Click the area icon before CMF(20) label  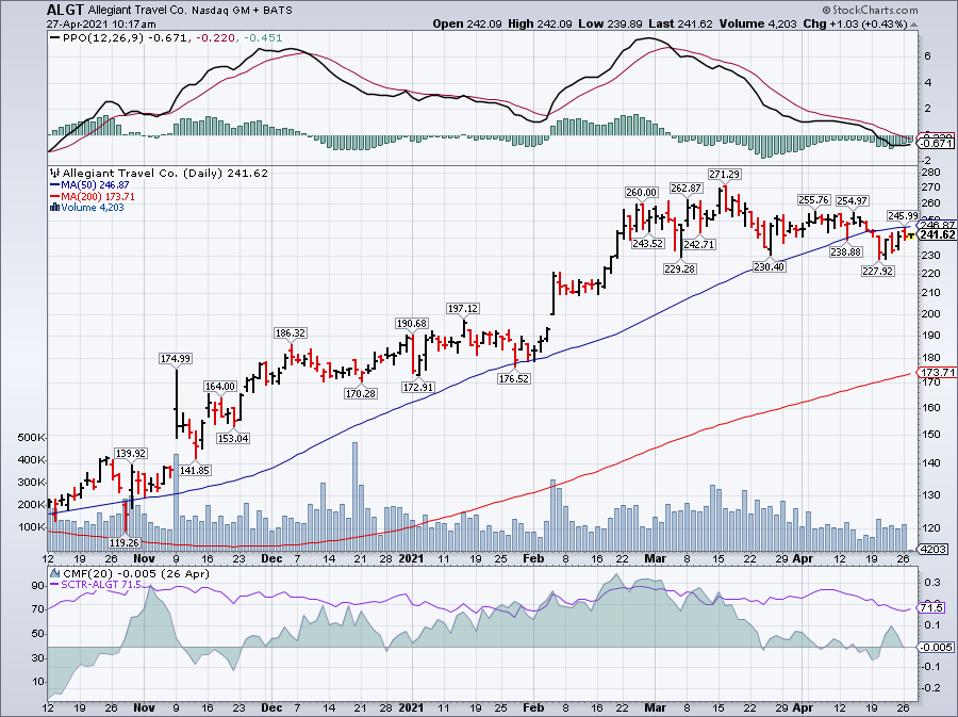tap(56, 573)
